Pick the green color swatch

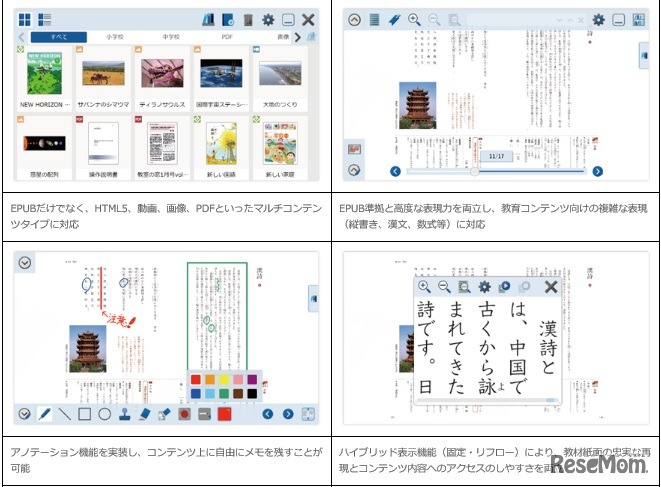(224, 393)
